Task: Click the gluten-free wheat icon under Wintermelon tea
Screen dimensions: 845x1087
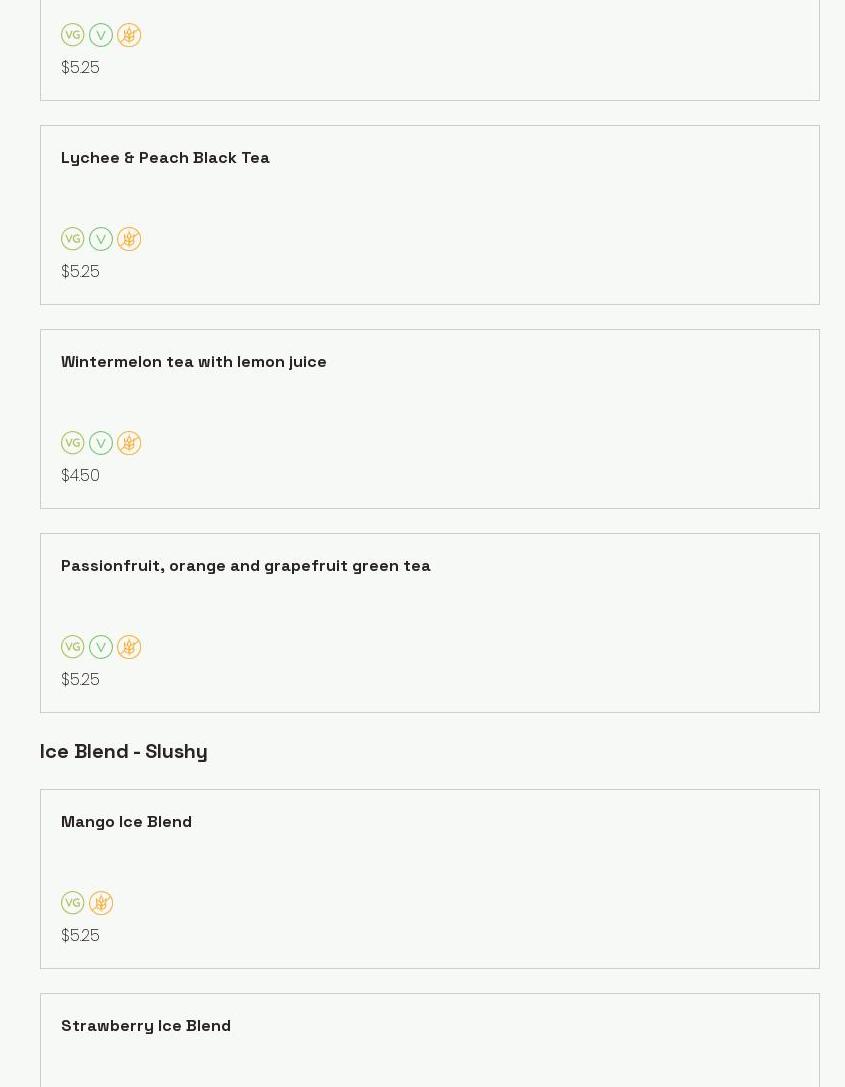Action: (x=129, y=443)
